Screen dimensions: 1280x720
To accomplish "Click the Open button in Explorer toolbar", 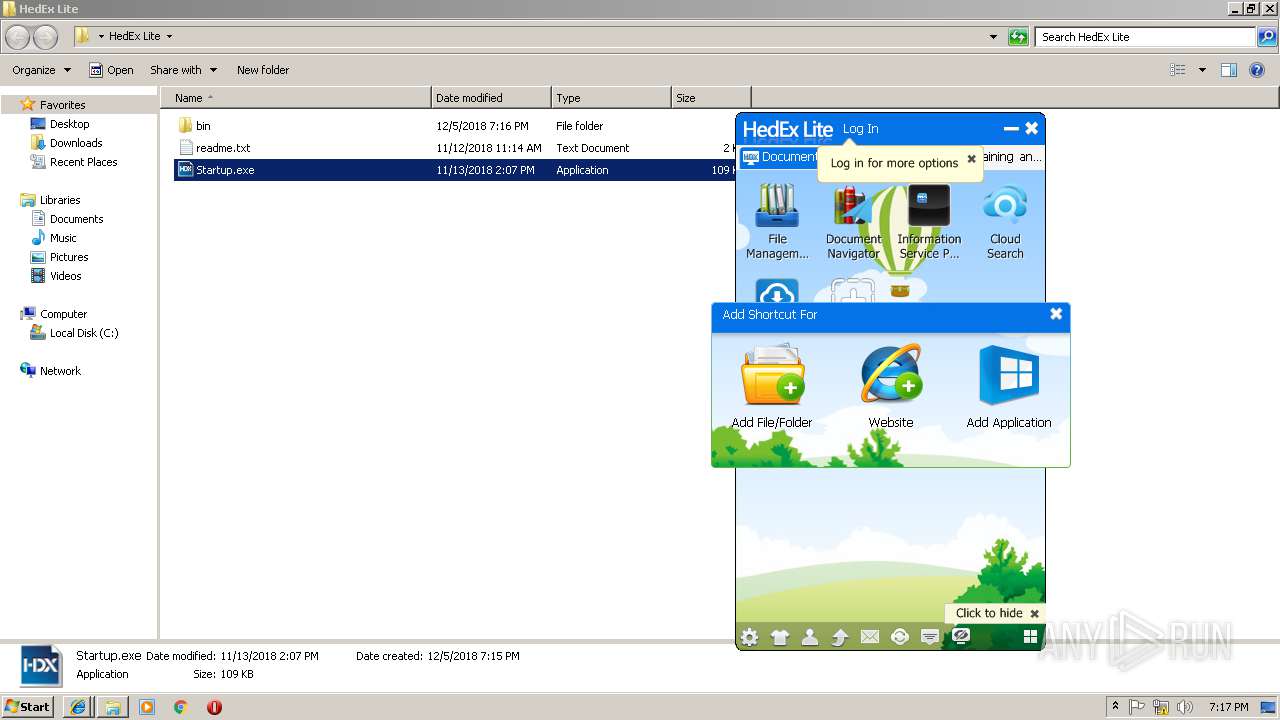I will (111, 70).
